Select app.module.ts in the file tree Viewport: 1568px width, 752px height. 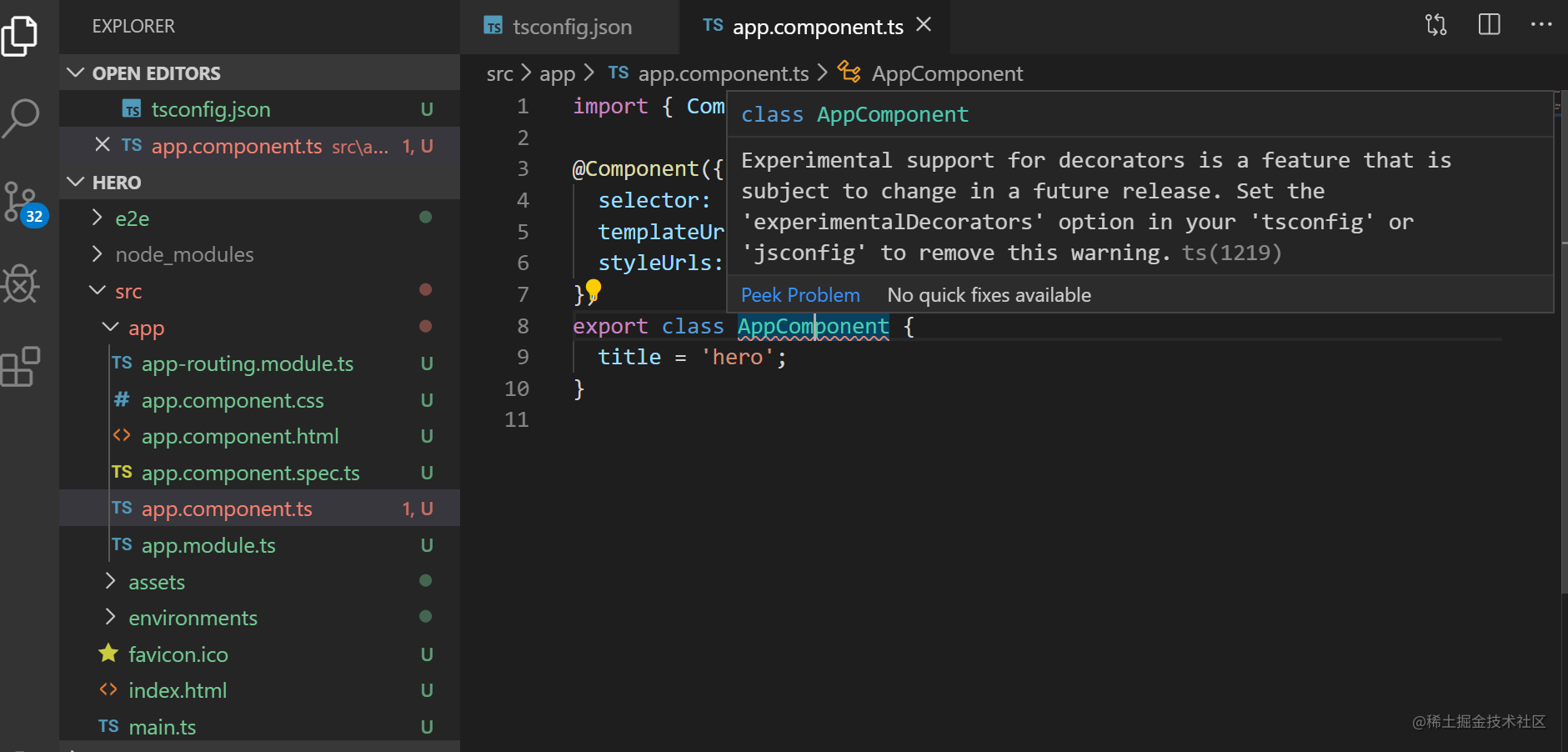point(209,545)
